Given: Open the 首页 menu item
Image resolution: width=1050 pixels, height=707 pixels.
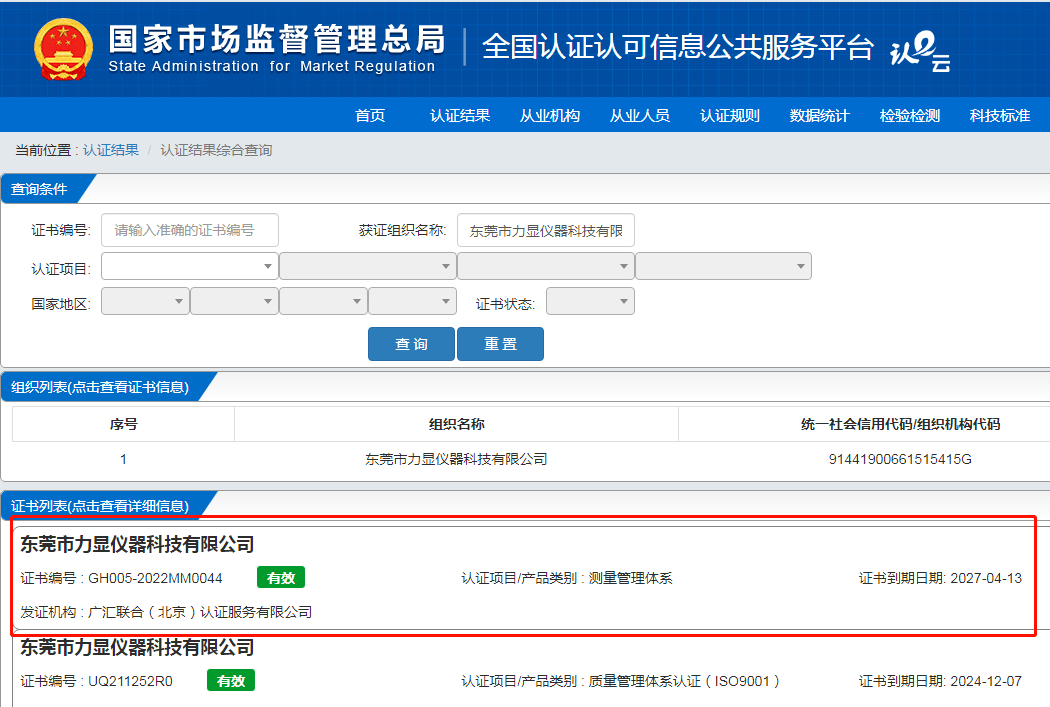Looking at the screenshot, I should coord(370,115).
